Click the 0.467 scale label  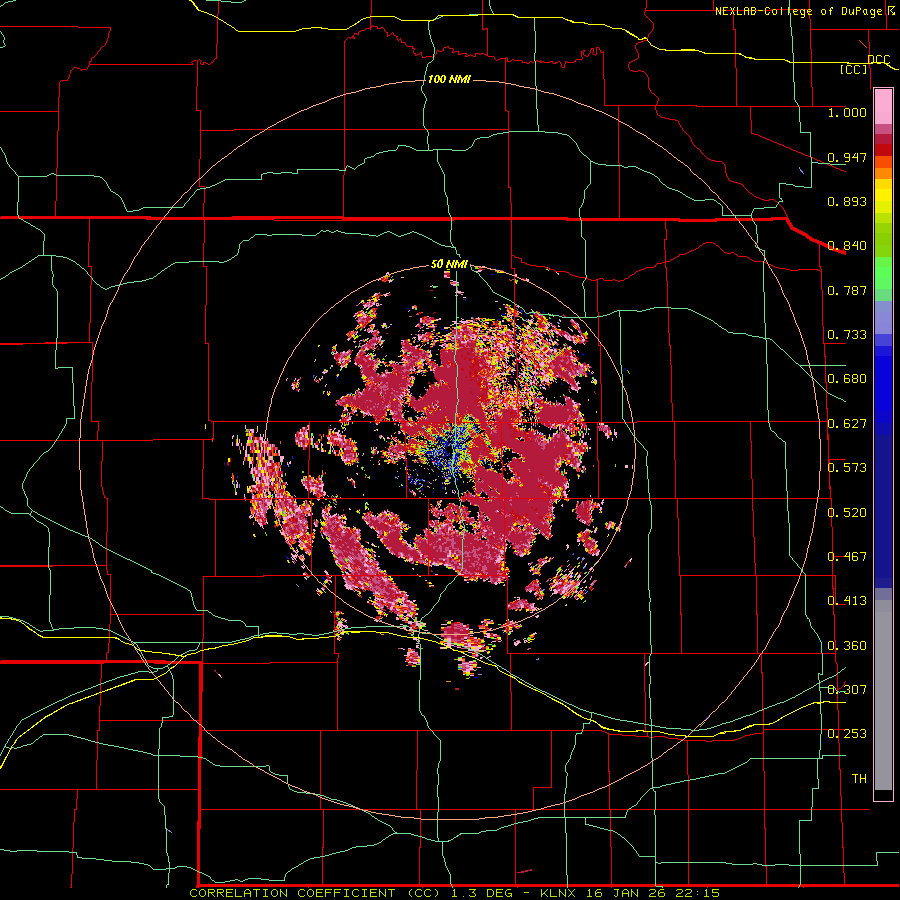847,557
